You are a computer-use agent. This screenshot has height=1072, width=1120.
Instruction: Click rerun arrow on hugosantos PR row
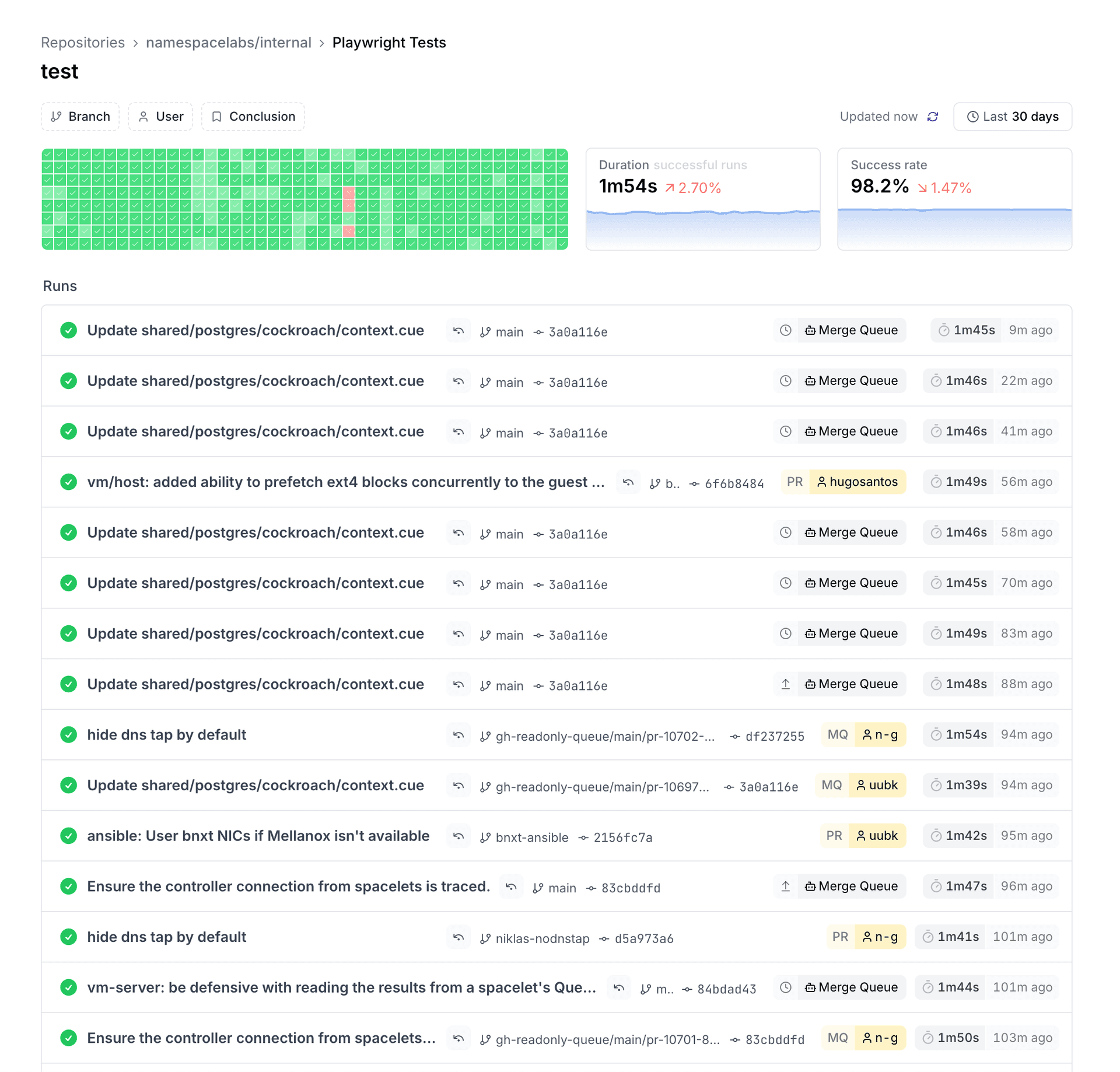coord(628,482)
